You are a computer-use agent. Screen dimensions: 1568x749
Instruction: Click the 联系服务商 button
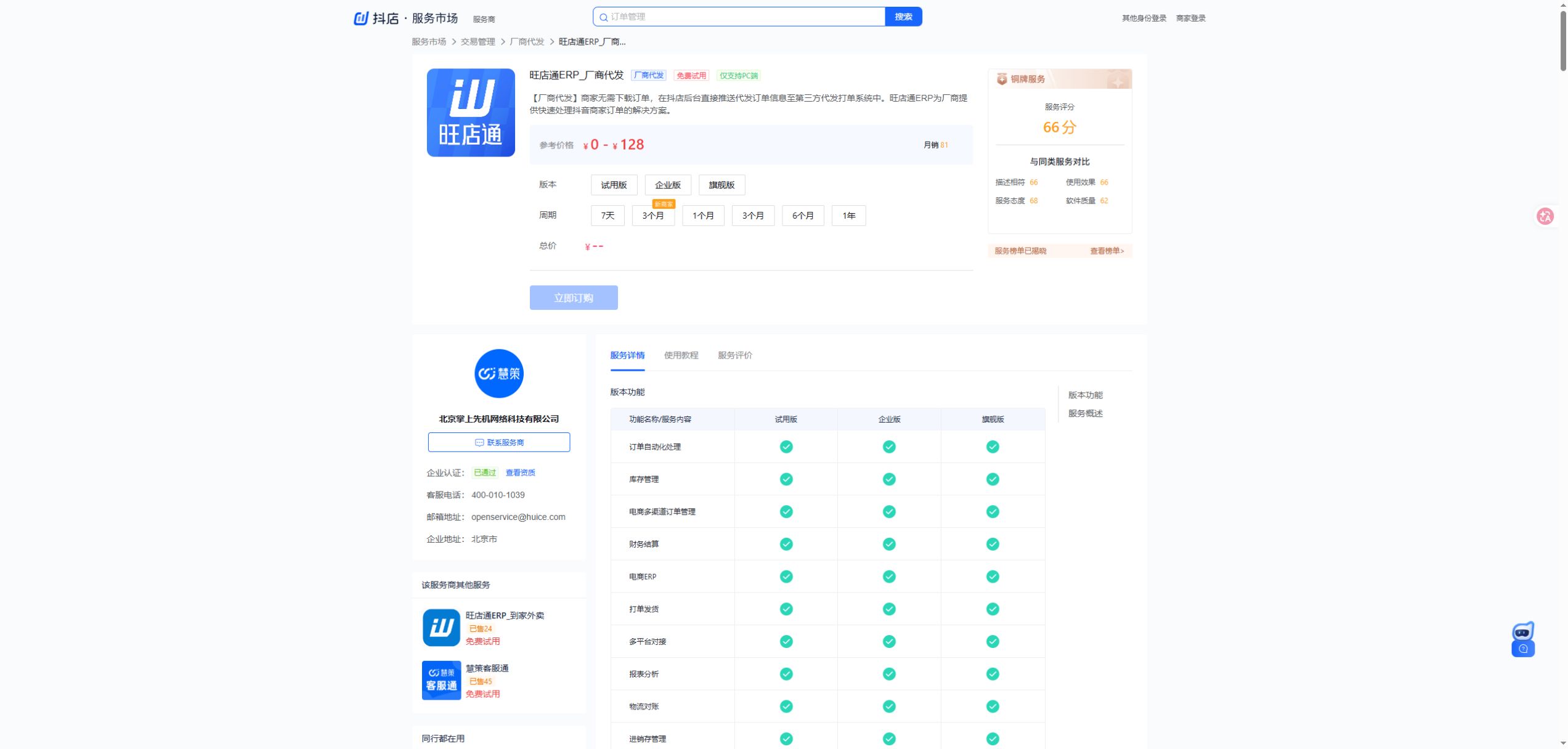click(498, 442)
